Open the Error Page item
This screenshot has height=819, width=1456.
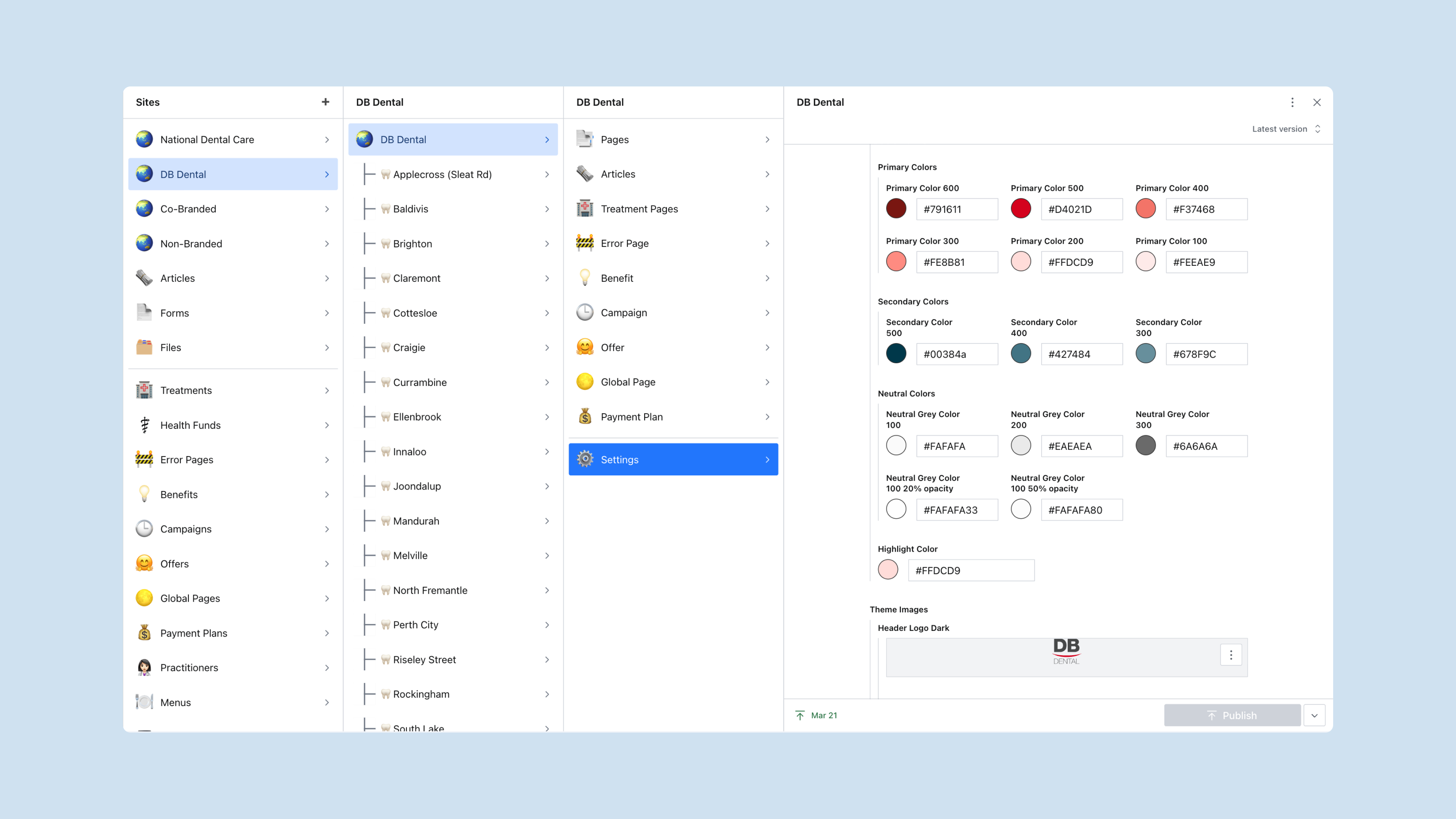(673, 243)
